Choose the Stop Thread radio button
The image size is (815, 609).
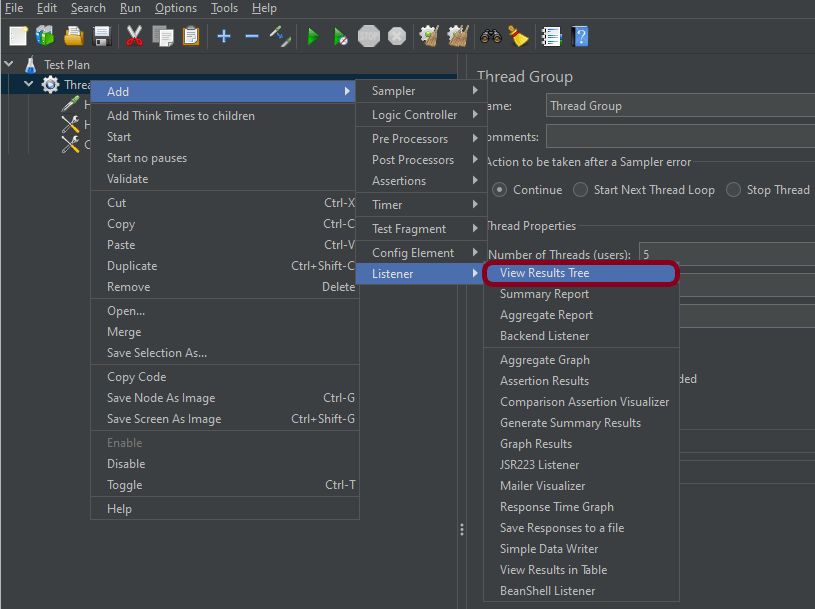[733, 190]
